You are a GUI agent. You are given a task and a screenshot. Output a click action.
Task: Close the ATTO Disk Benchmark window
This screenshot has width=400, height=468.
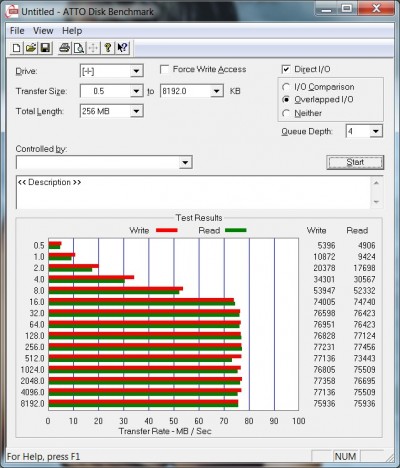[x=376, y=9]
